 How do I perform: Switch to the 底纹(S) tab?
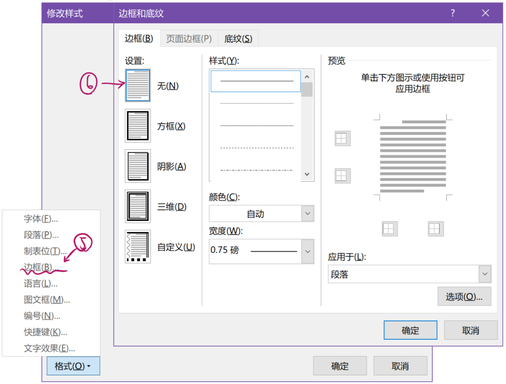(x=238, y=39)
